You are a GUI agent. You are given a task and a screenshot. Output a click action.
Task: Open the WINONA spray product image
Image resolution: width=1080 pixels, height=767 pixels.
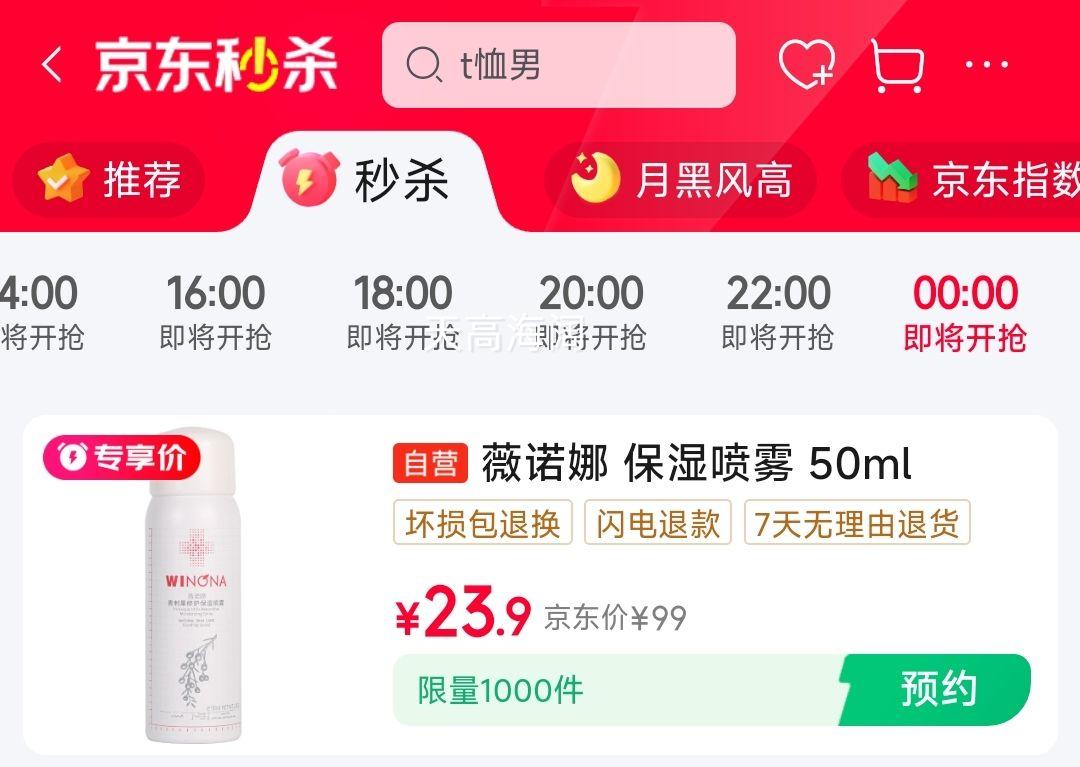coord(195,585)
